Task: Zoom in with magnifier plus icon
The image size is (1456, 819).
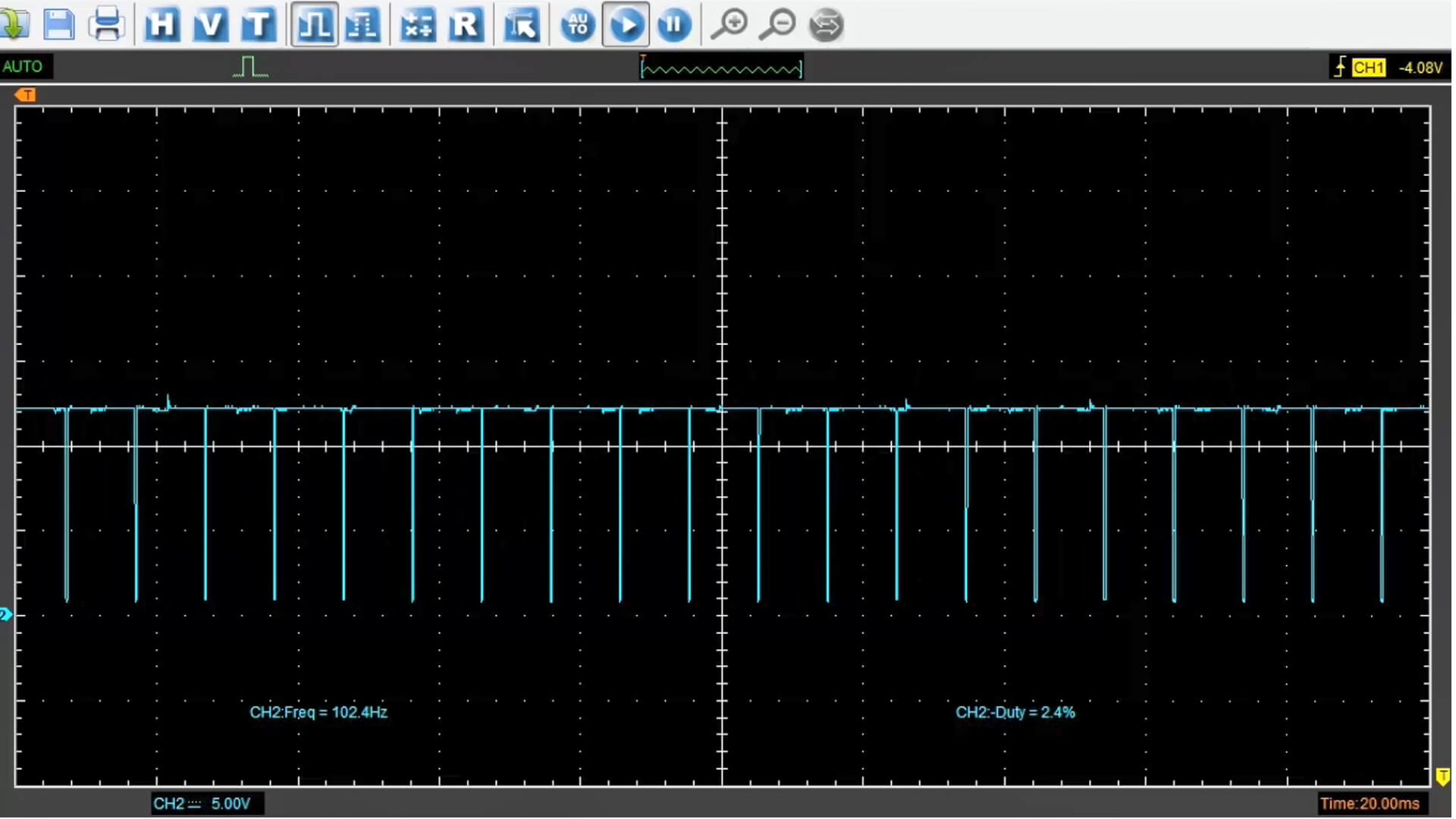Action: [x=730, y=24]
